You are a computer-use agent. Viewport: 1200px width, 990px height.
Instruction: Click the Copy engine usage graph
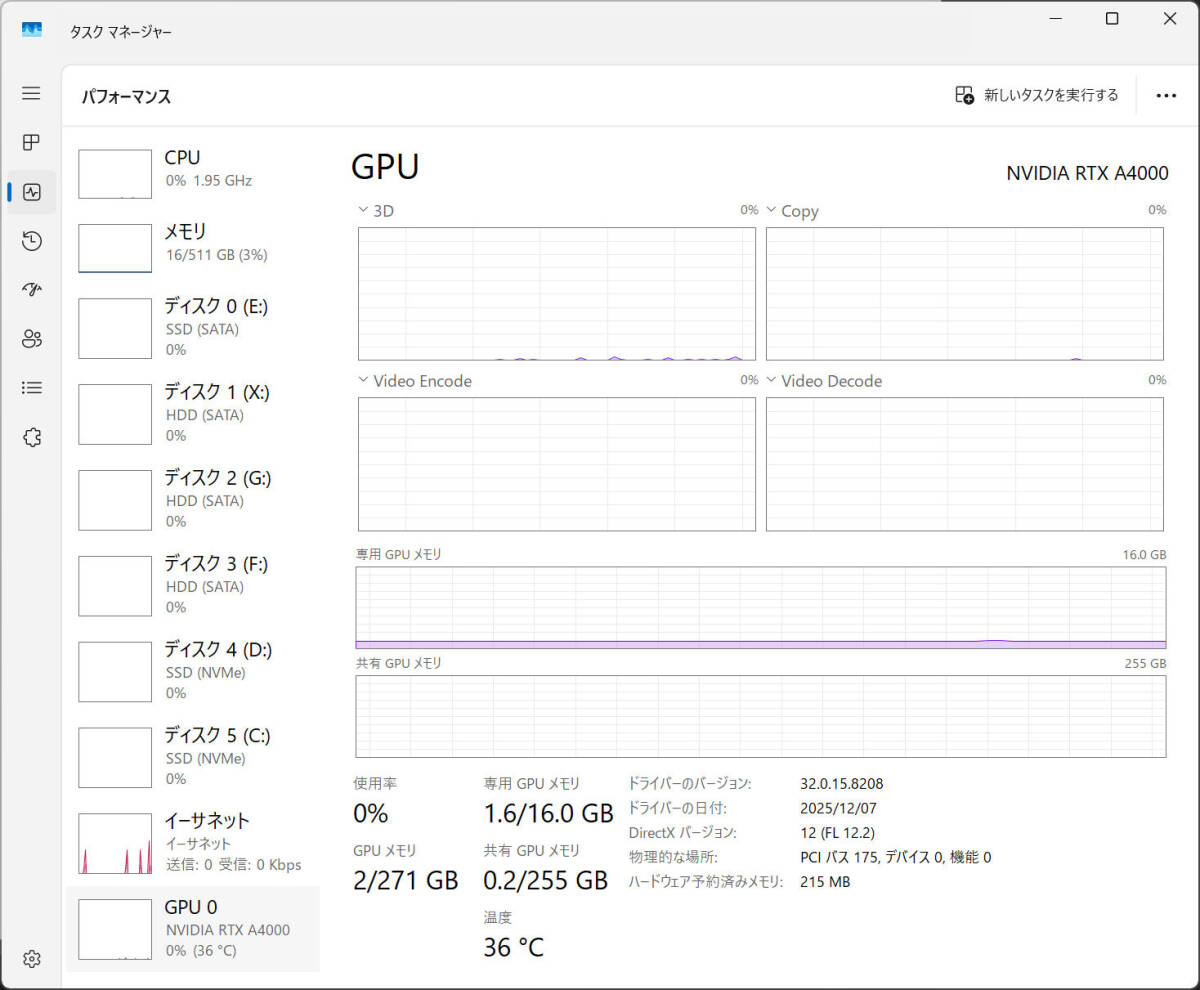point(965,294)
